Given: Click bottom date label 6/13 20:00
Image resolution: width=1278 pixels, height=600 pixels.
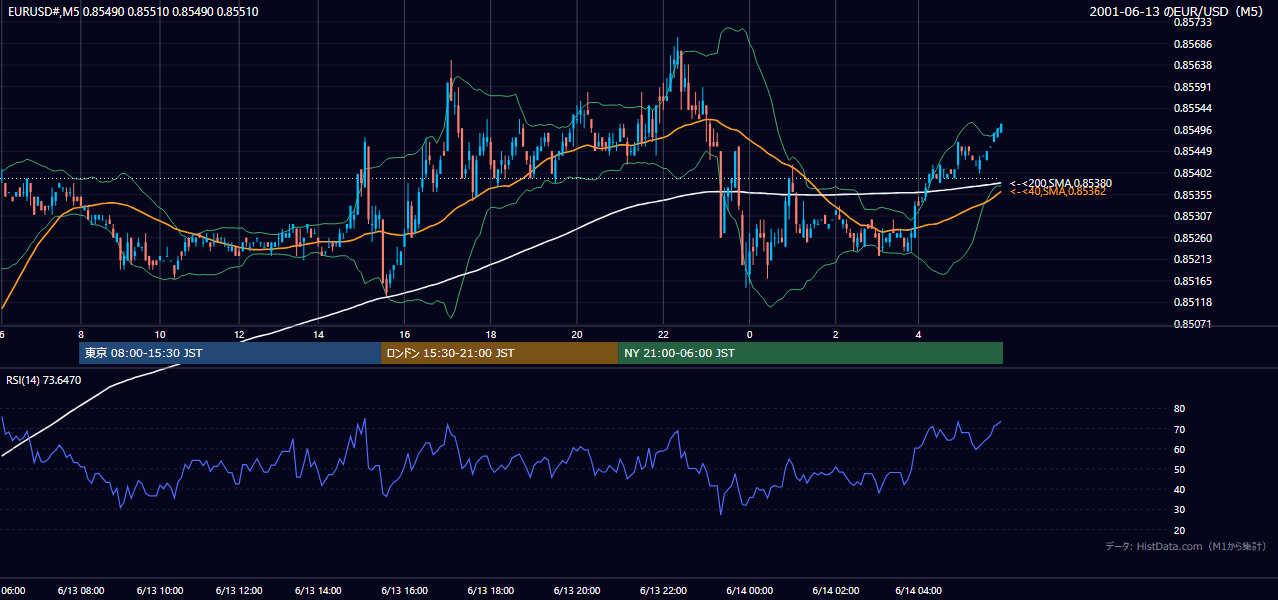Looking at the screenshot, I should pos(576,590).
